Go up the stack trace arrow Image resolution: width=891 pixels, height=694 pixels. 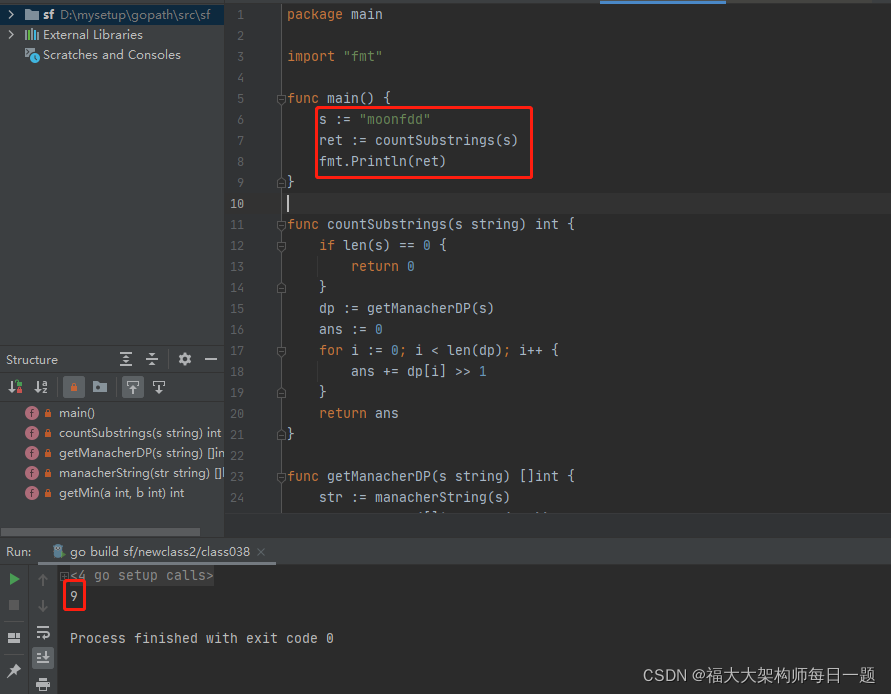43,579
